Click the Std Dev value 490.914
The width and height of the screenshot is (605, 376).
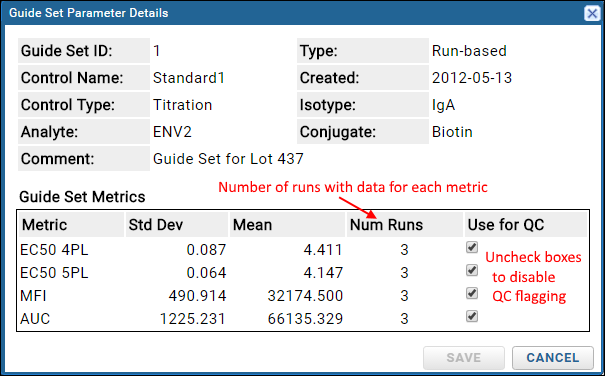click(197, 296)
